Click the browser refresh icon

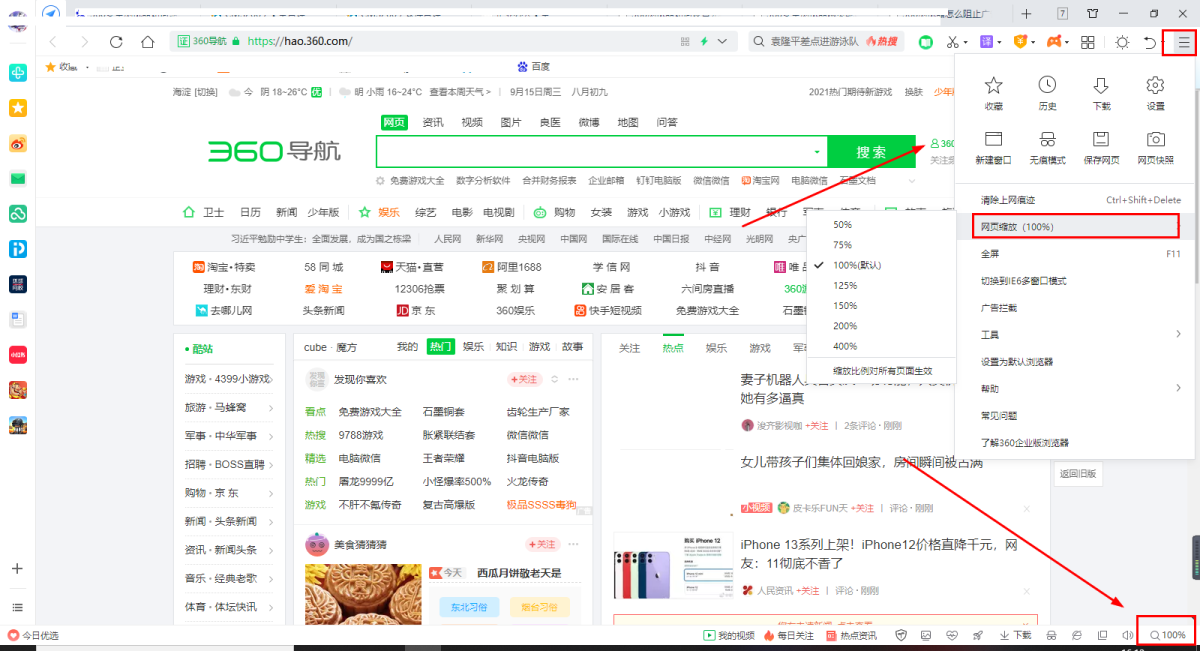tap(116, 42)
